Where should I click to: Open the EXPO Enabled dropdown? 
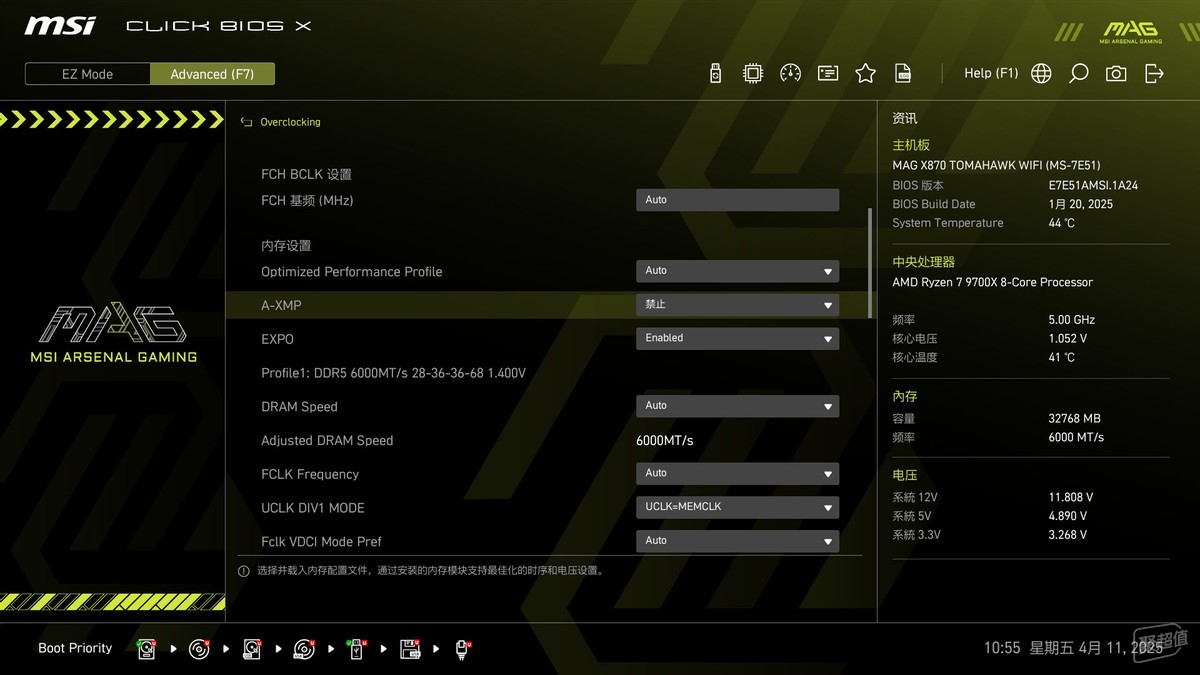point(737,338)
